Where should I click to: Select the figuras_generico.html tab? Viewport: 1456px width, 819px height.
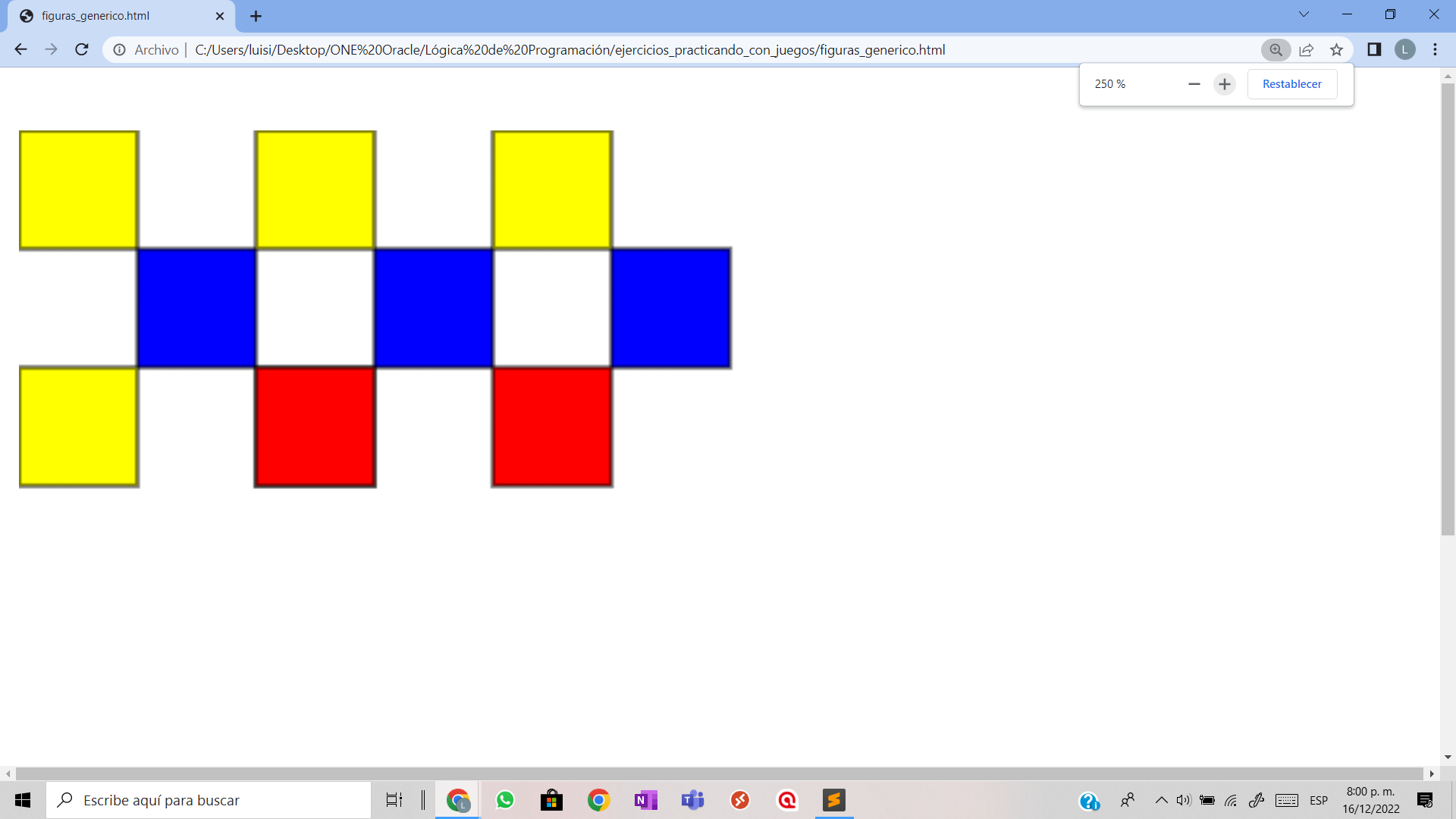[121, 16]
